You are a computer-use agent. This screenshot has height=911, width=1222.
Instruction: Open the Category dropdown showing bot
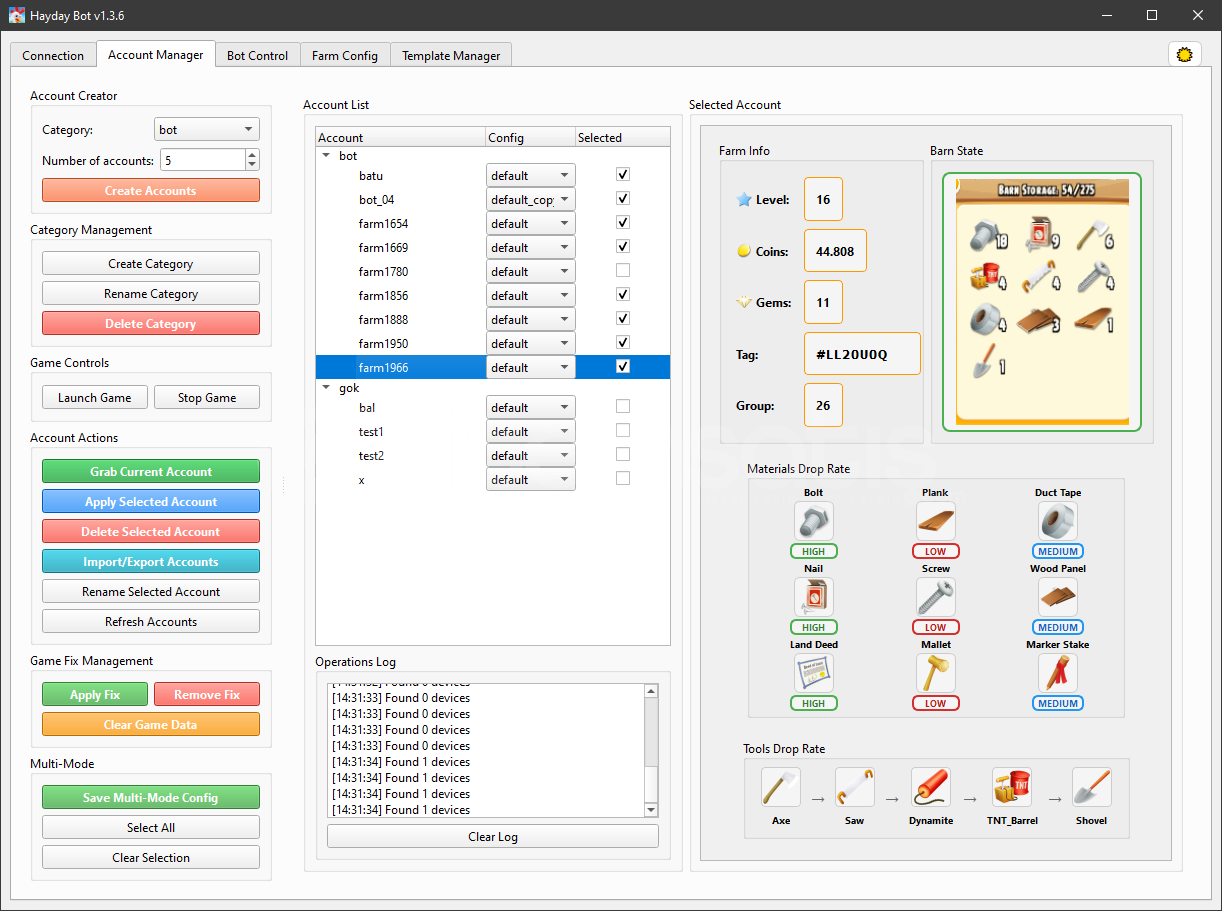[207, 130]
